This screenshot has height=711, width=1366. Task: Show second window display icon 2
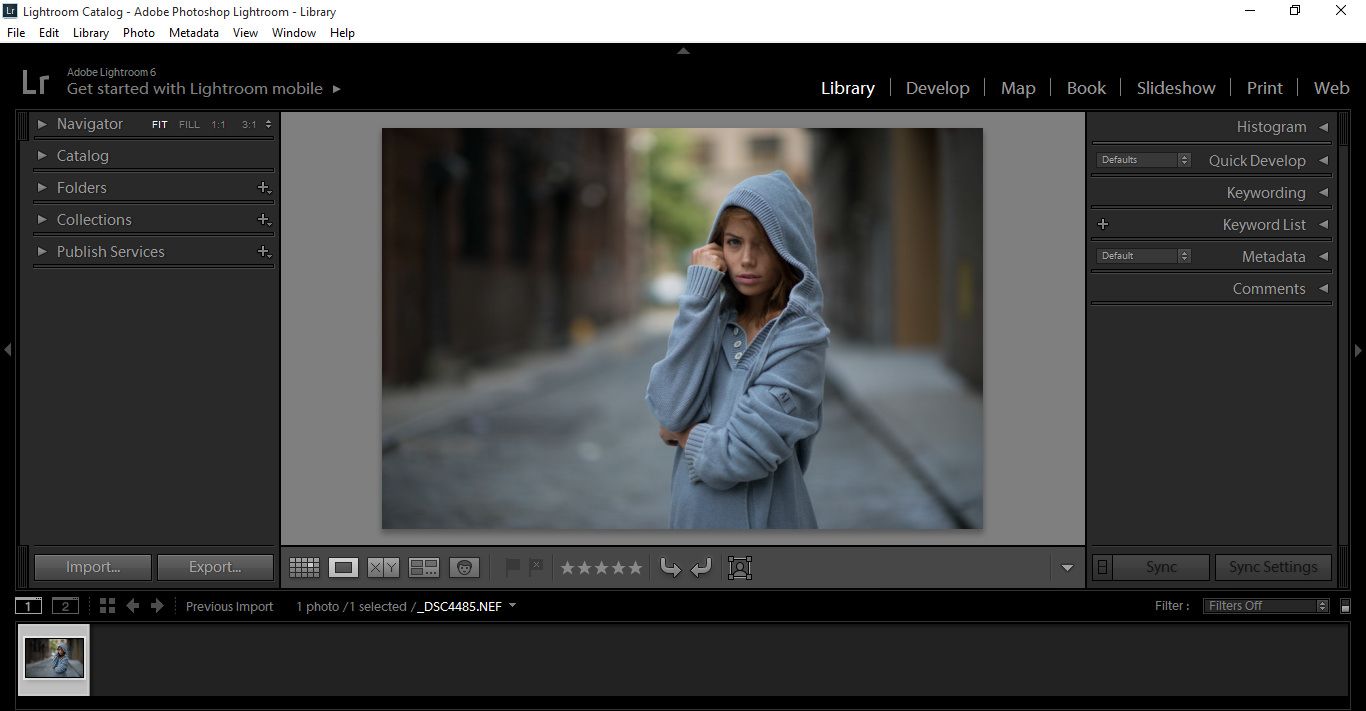tap(65, 606)
